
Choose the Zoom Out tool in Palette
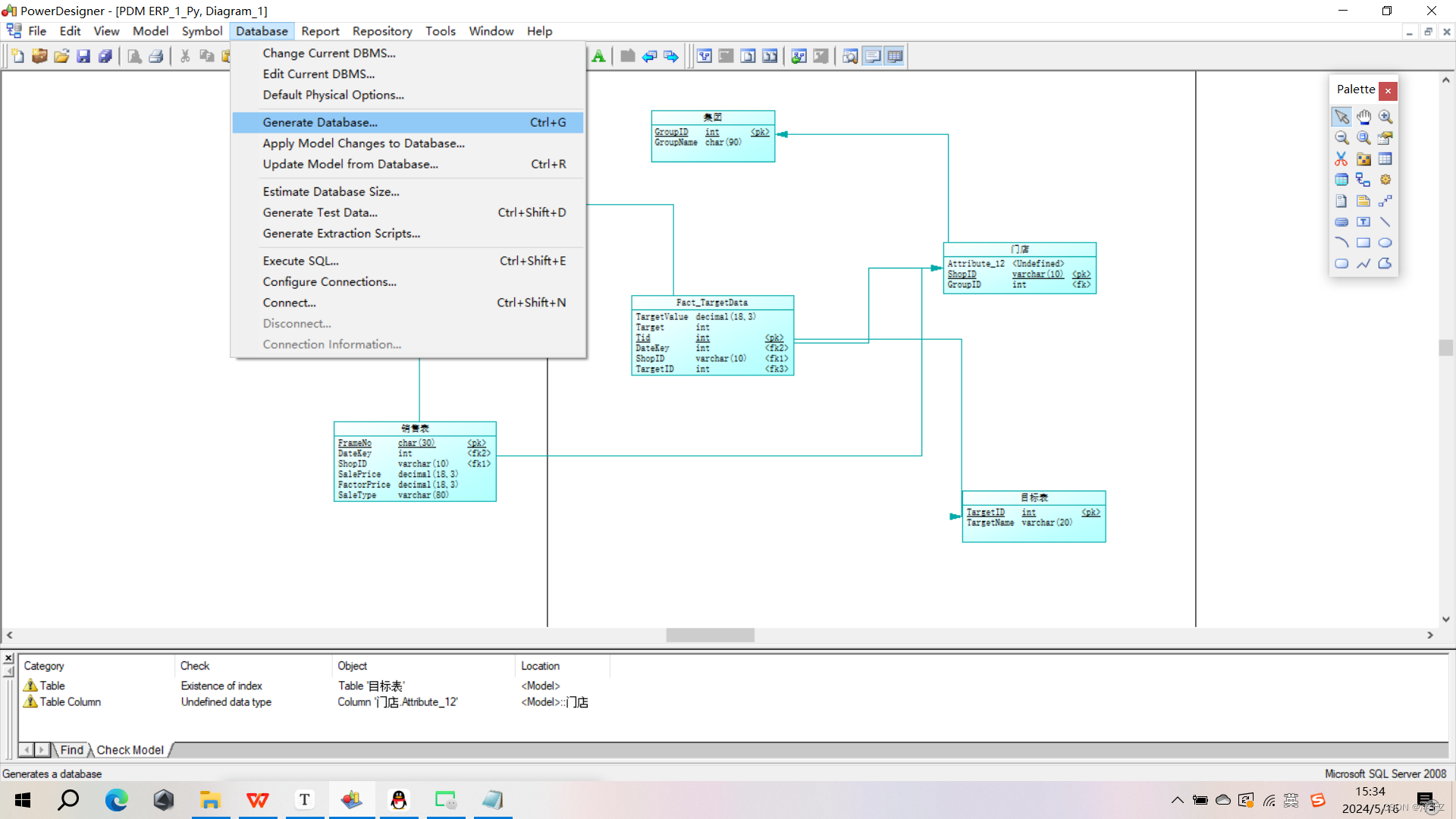point(1341,138)
